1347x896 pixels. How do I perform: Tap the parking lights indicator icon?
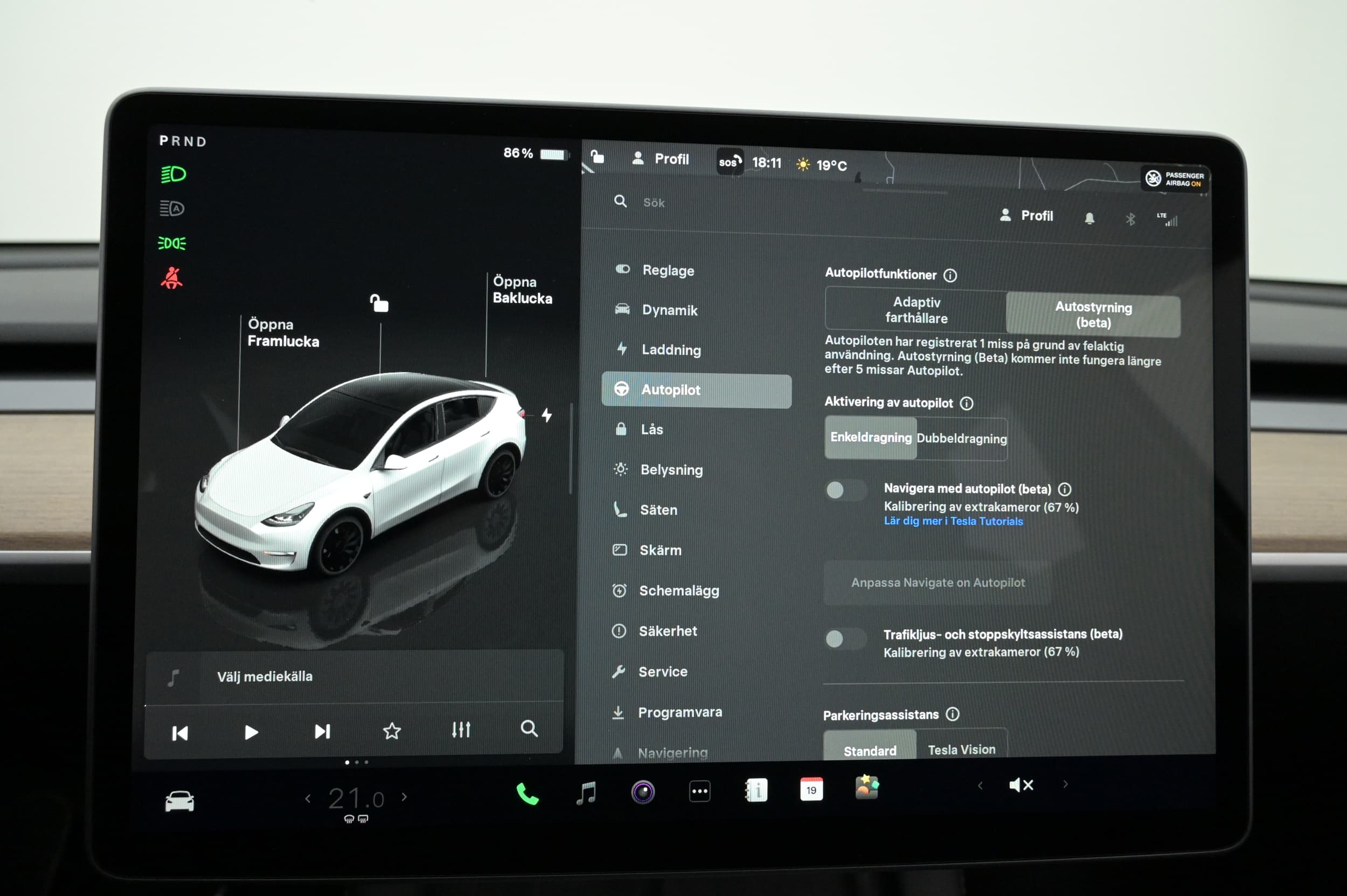coord(172,244)
